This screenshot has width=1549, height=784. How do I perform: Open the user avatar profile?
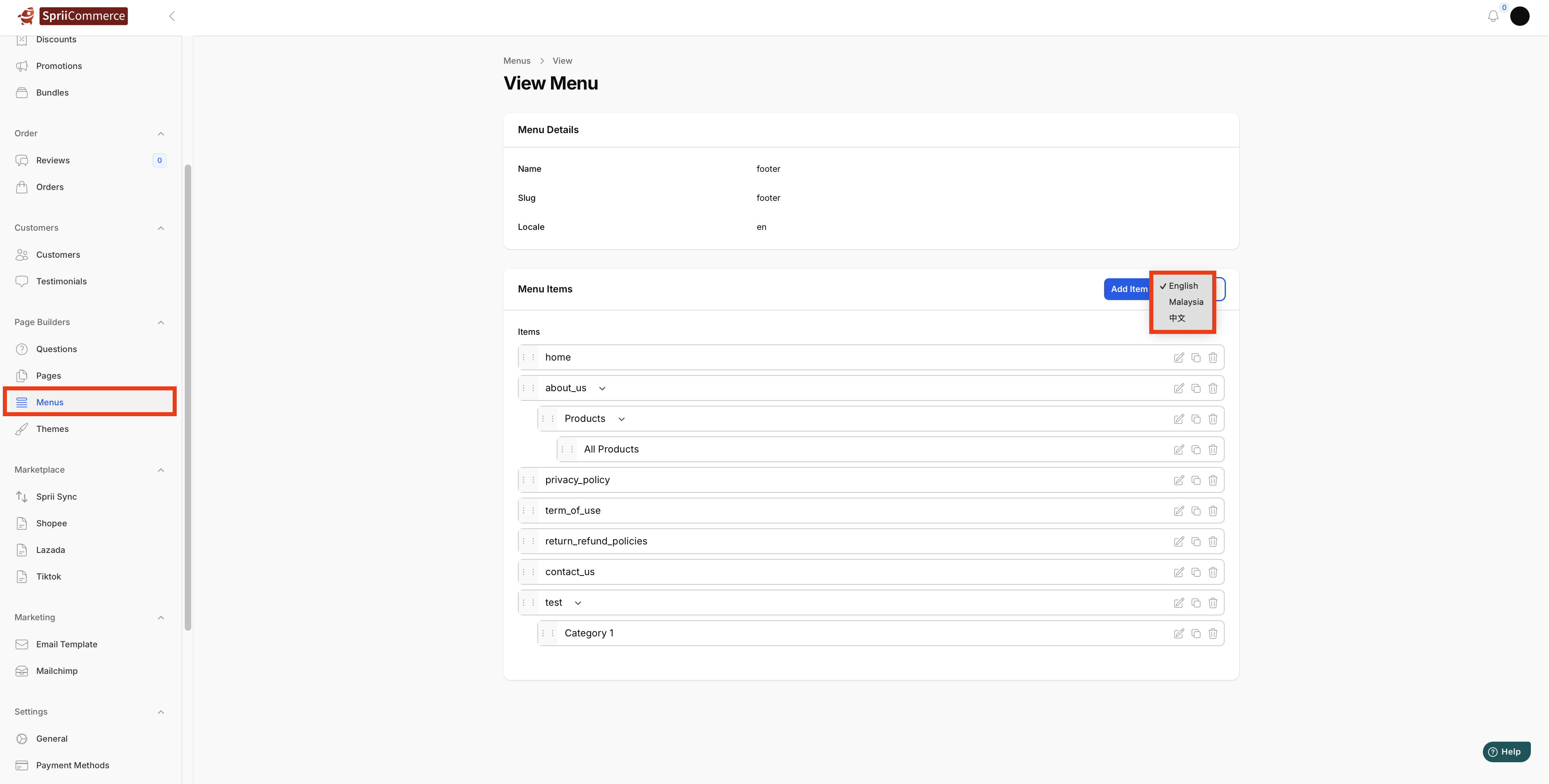[1520, 16]
